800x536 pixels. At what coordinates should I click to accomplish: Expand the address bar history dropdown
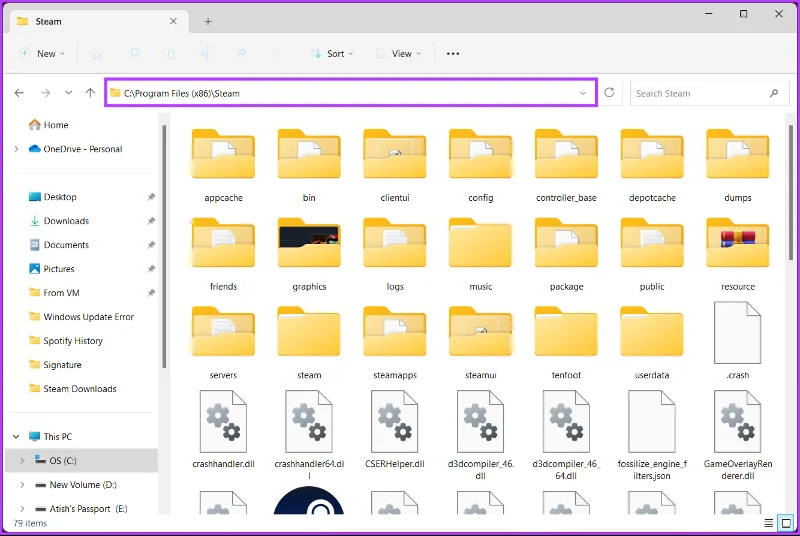click(x=583, y=93)
